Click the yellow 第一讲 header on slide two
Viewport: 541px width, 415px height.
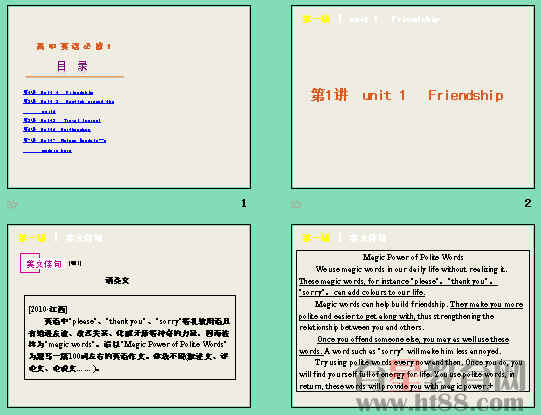tap(316, 19)
